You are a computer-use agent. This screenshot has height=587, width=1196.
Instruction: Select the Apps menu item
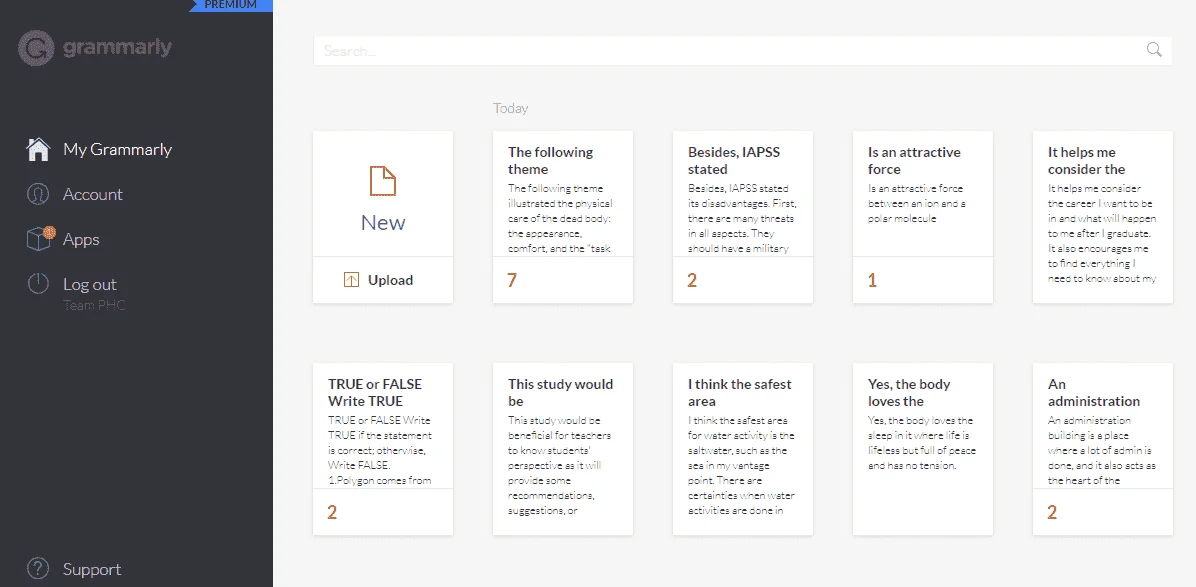coord(81,239)
